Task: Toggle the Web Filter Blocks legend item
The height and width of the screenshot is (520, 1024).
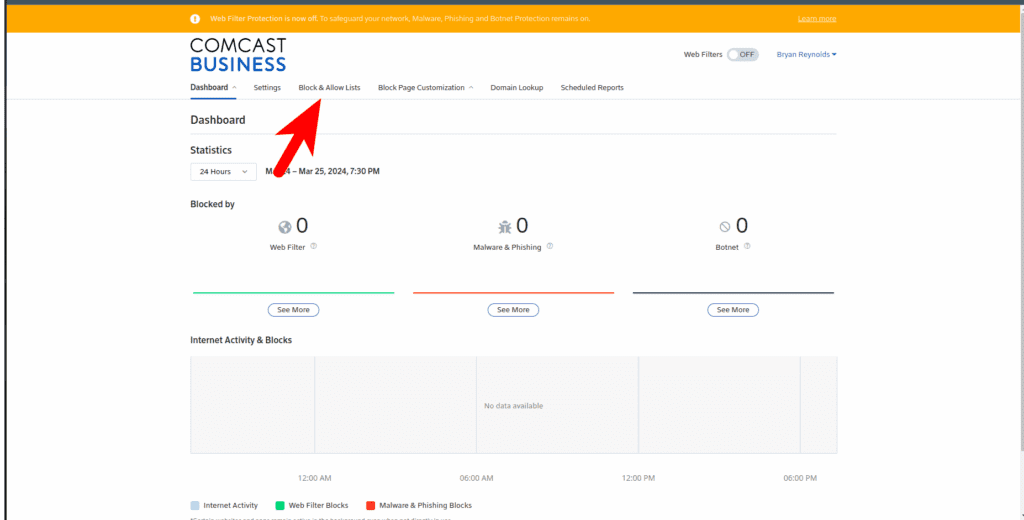Action: pyautogui.click(x=311, y=505)
